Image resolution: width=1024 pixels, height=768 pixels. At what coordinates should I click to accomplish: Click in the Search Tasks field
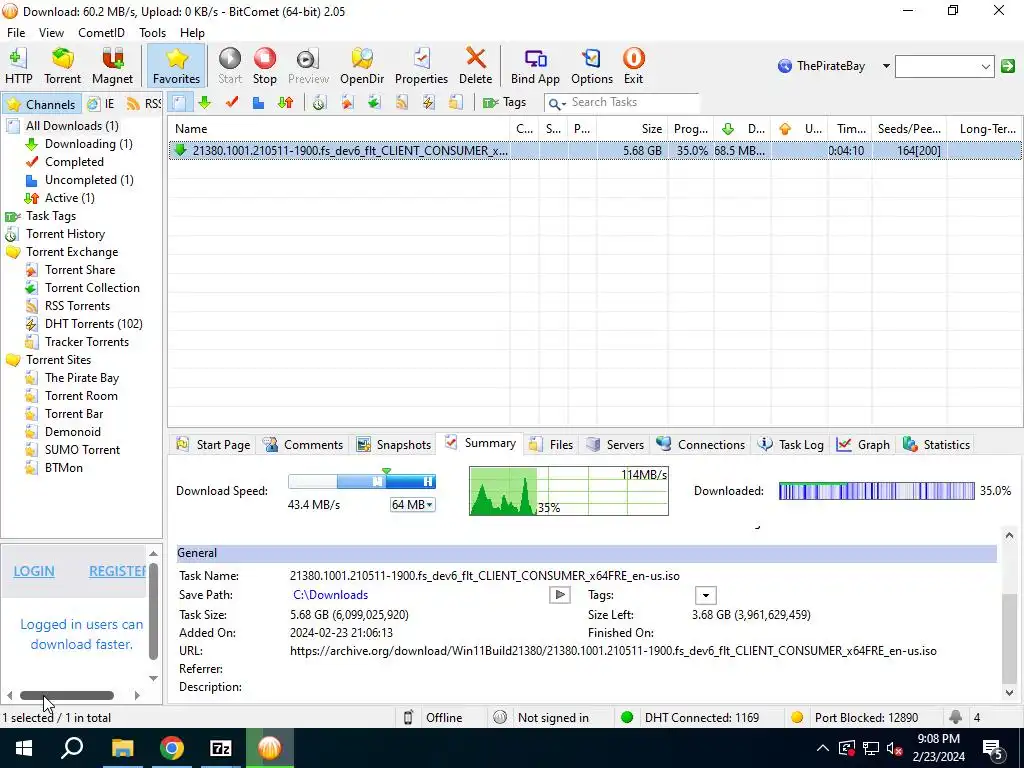coord(633,102)
